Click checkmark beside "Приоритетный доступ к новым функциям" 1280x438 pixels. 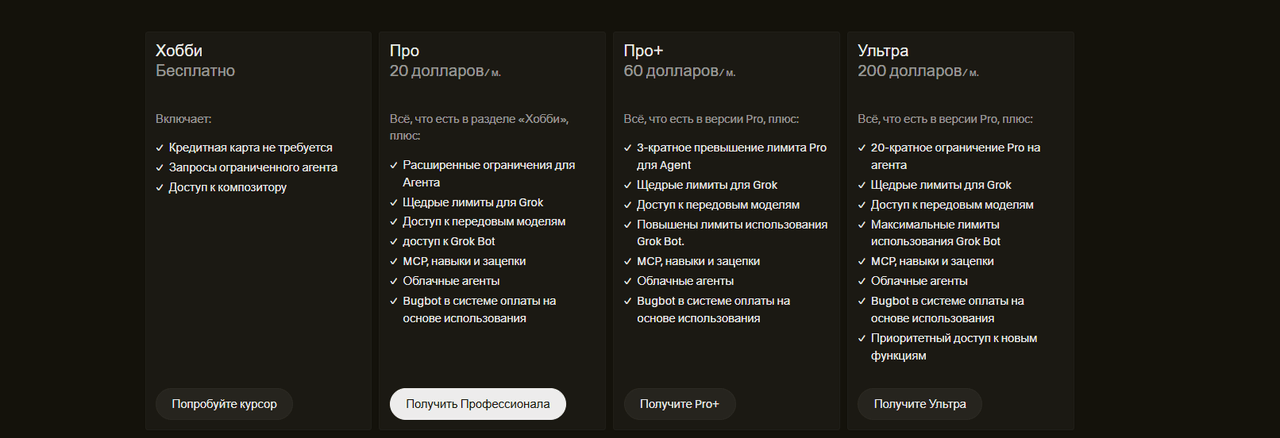(862, 338)
